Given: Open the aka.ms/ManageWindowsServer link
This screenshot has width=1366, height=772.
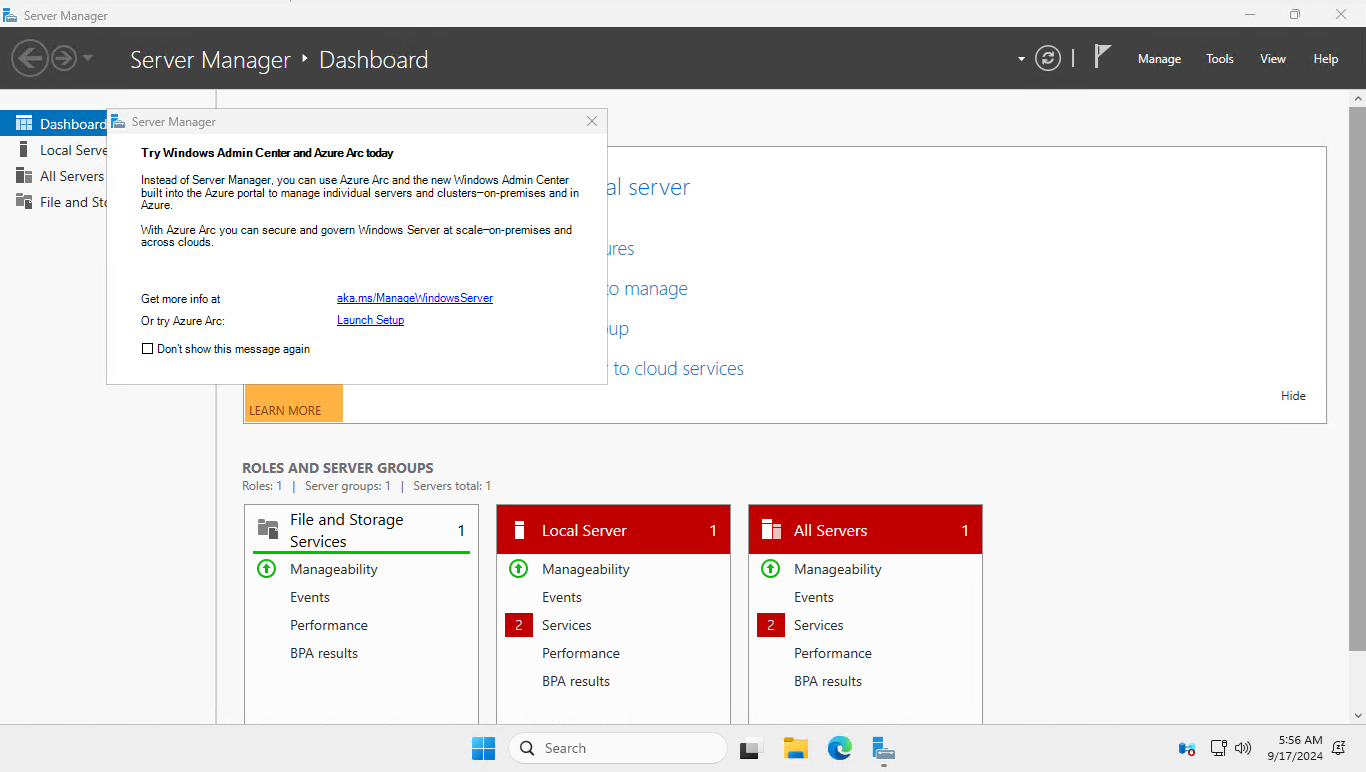Looking at the screenshot, I should pos(415,298).
